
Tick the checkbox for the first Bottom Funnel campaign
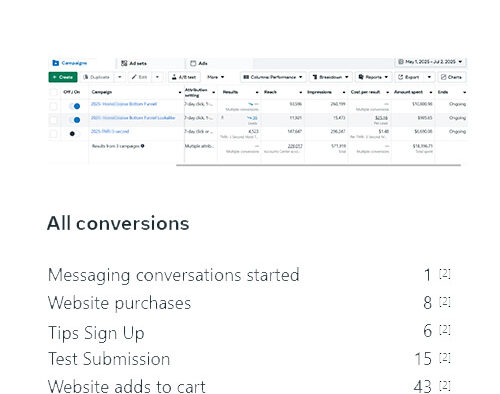pyautogui.click(x=53, y=106)
